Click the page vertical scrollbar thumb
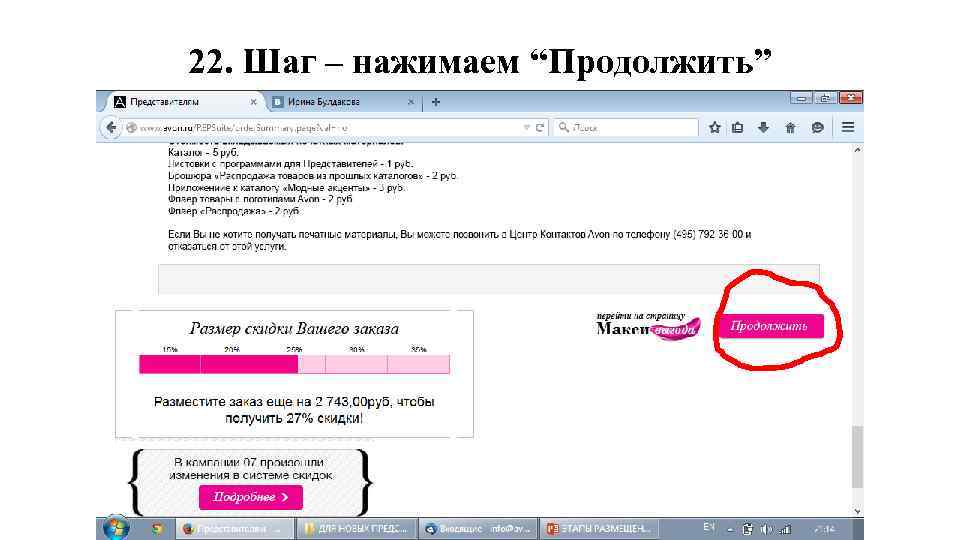The height and width of the screenshot is (540, 960). (x=857, y=457)
